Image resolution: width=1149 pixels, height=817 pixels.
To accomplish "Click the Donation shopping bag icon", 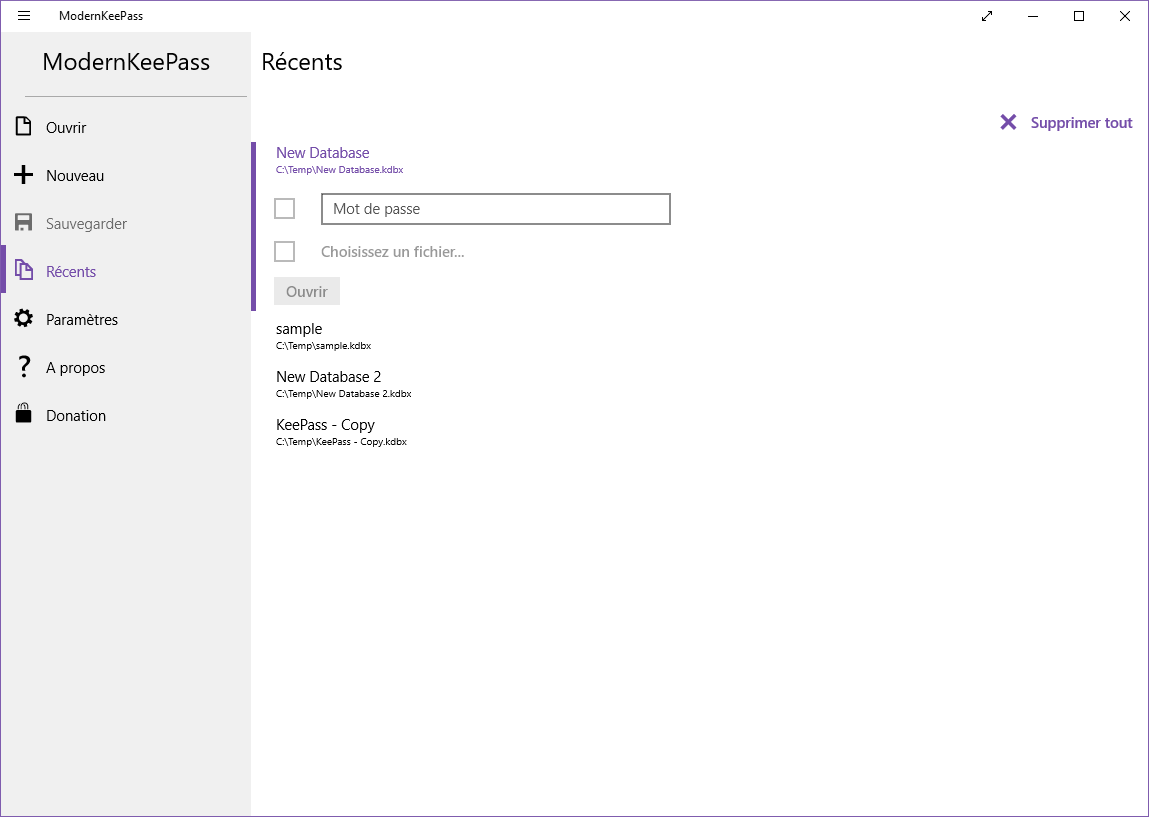I will (24, 415).
